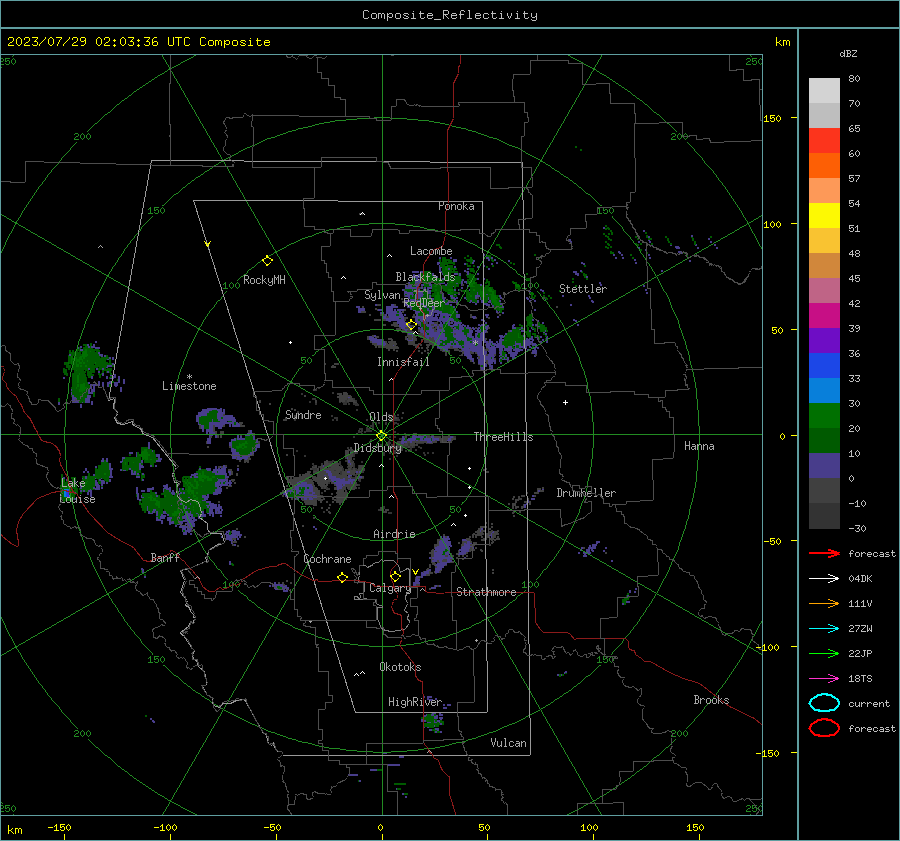Viewport: 900px width, 841px height.
Task: Click the Vulcan label
Action: pyautogui.click(x=508, y=743)
